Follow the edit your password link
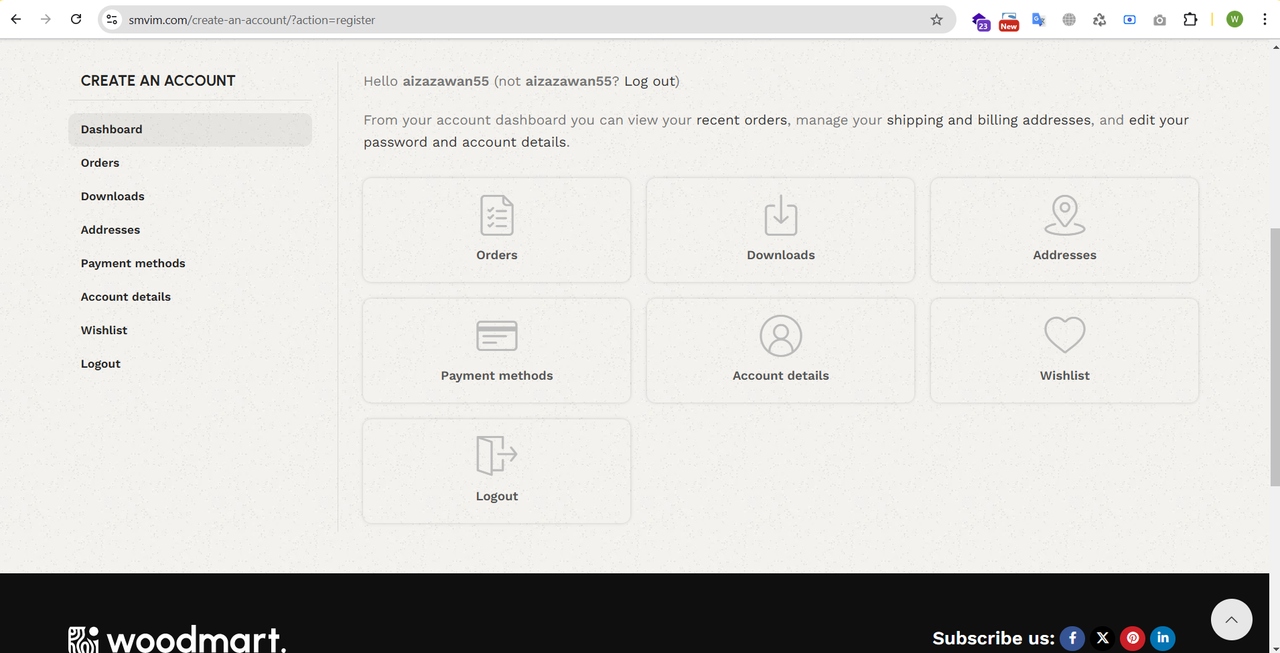This screenshot has width=1280, height=653. point(776,131)
